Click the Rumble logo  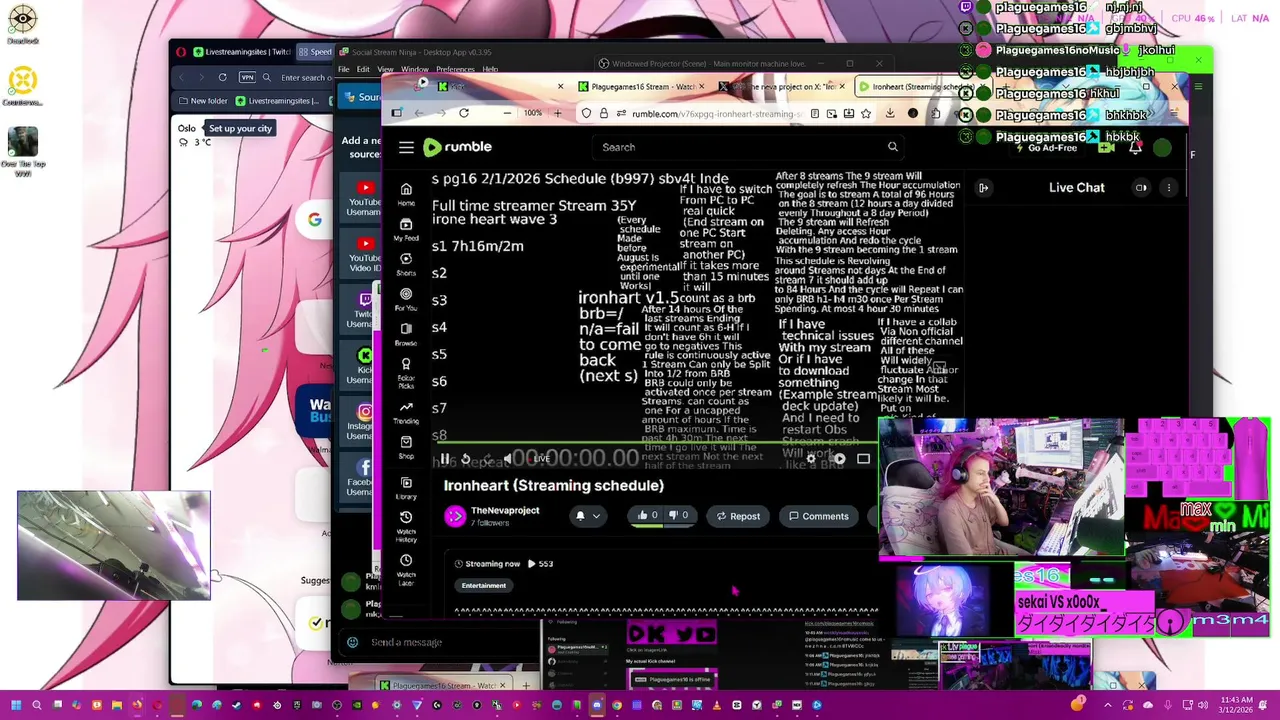[457, 147]
